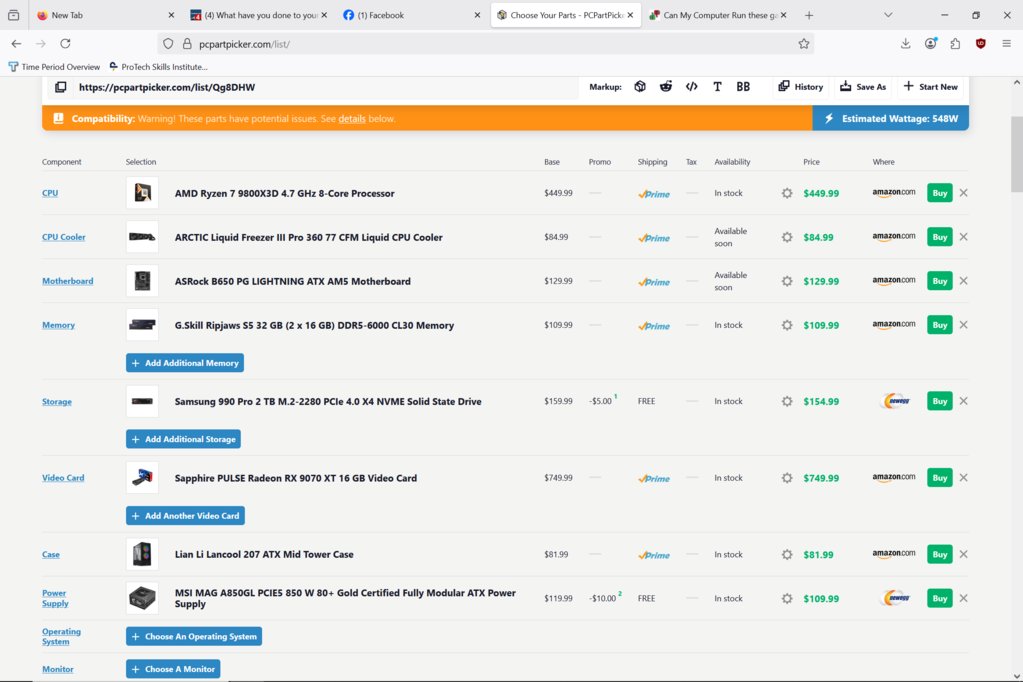Buy the Samsung 990 Pro from Newegg
Viewport: 1023px width, 682px height.
click(x=939, y=401)
